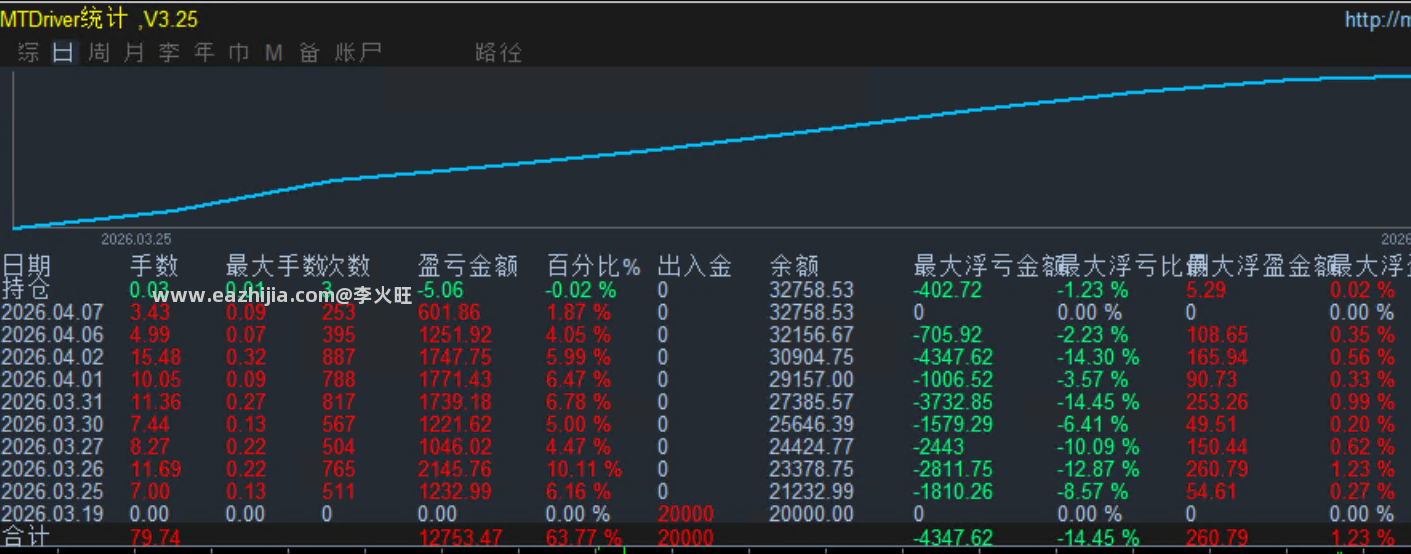Click the floating loss value -402.72
1411x554 pixels.
click(947, 289)
